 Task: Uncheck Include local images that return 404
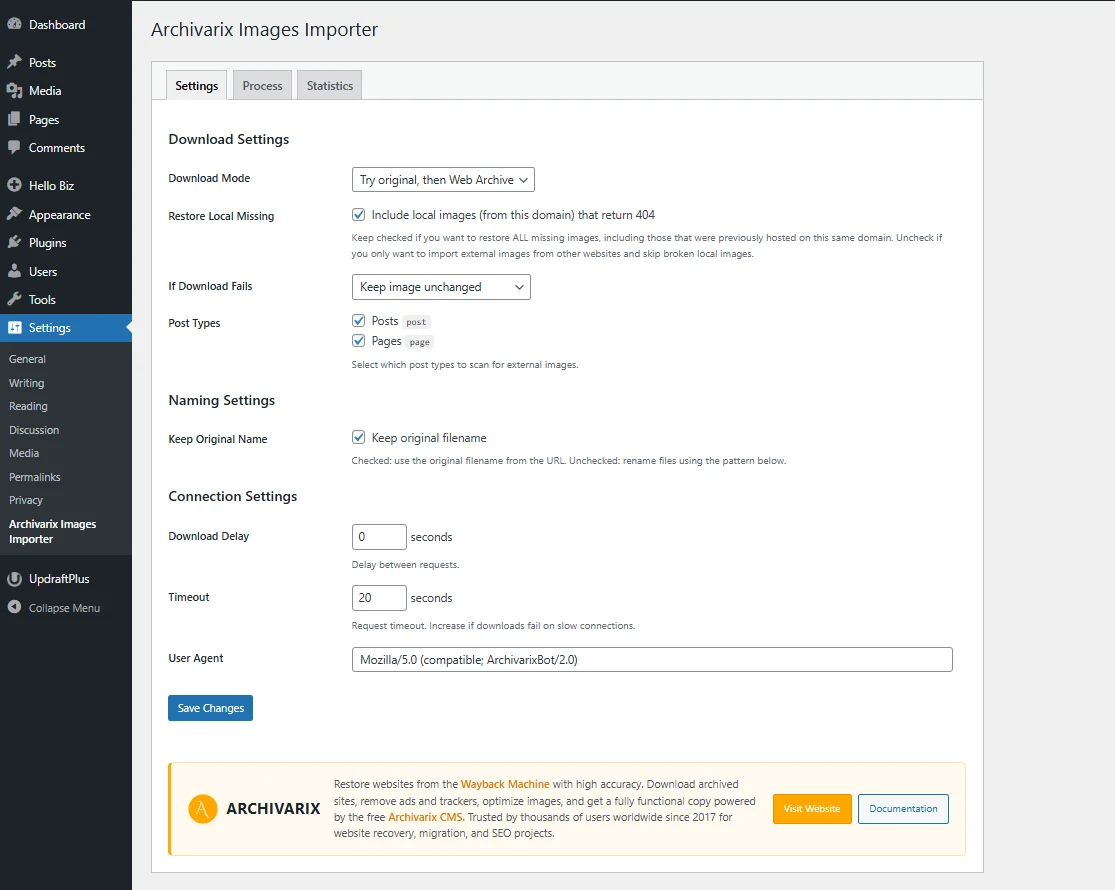(x=359, y=215)
